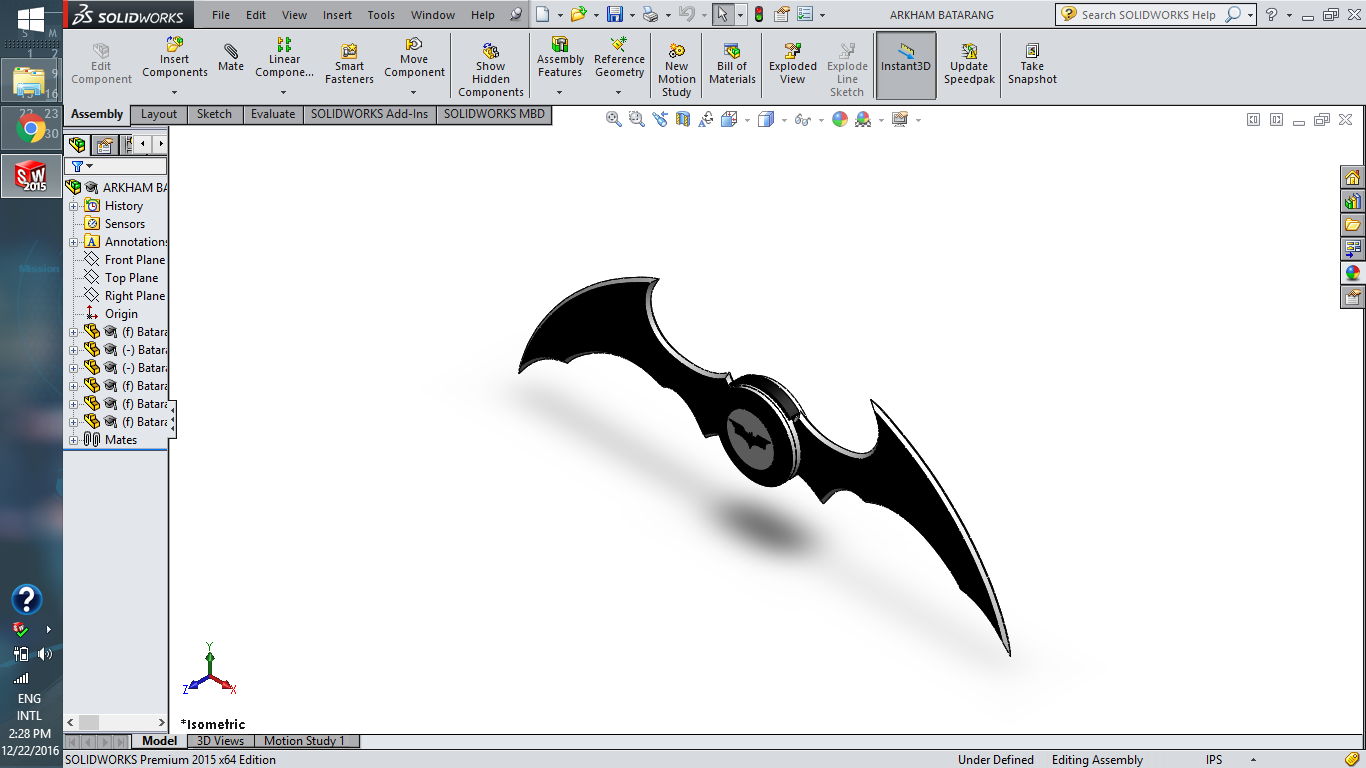This screenshot has height=768, width=1366.
Task: Open the Motion Study 1 tab
Action: click(x=304, y=741)
